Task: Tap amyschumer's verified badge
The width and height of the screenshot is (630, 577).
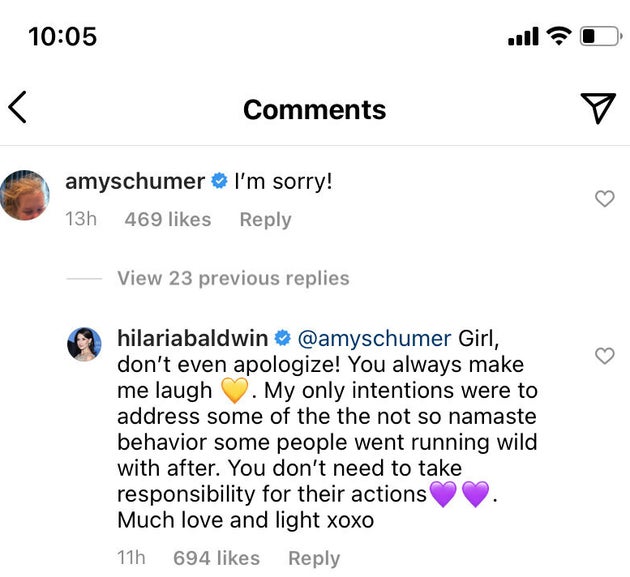Action: click(x=219, y=182)
